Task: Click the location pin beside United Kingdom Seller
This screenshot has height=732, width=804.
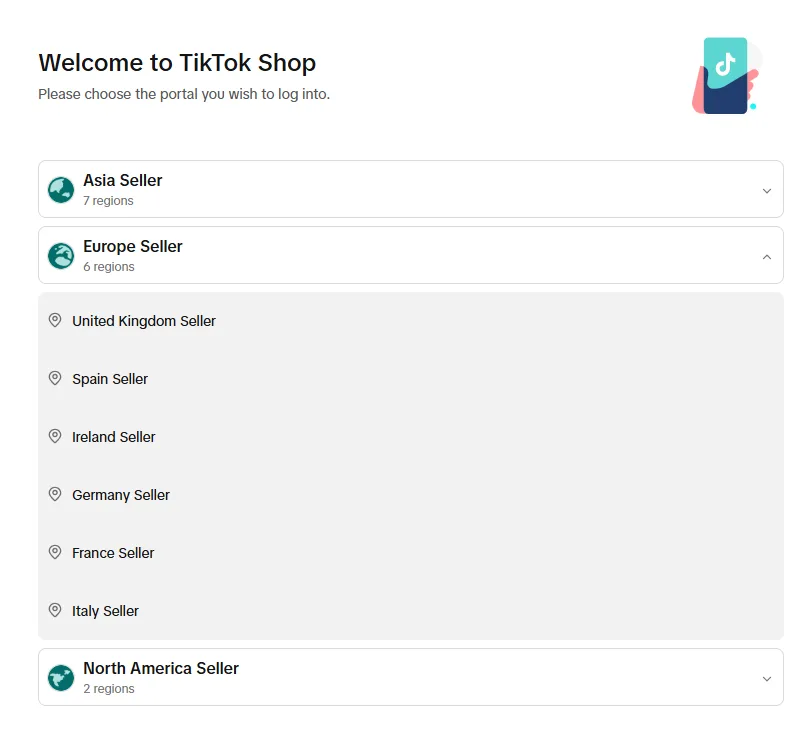Action: 55,321
